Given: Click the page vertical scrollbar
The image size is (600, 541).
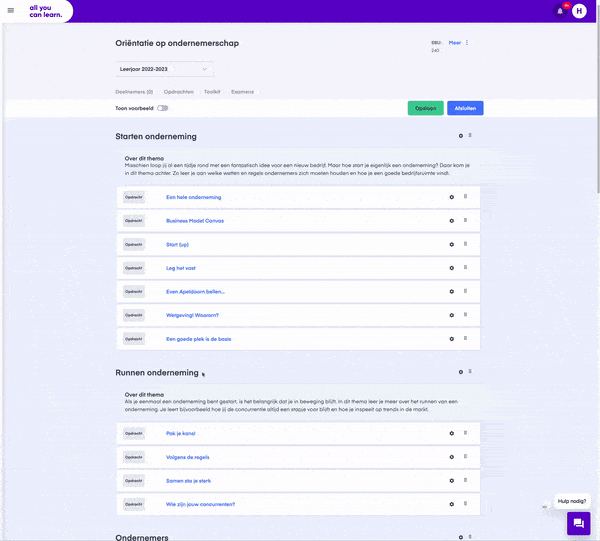Looking at the screenshot, I should [598, 107].
